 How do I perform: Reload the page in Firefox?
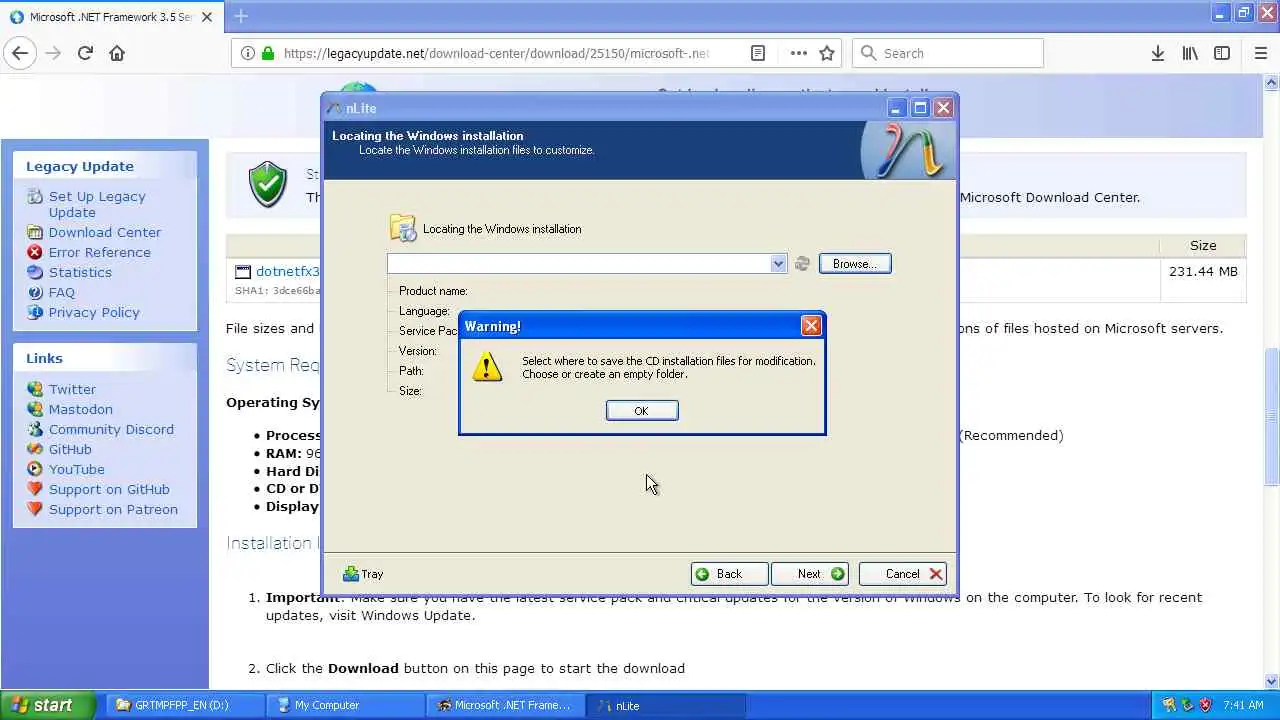coord(85,53)
